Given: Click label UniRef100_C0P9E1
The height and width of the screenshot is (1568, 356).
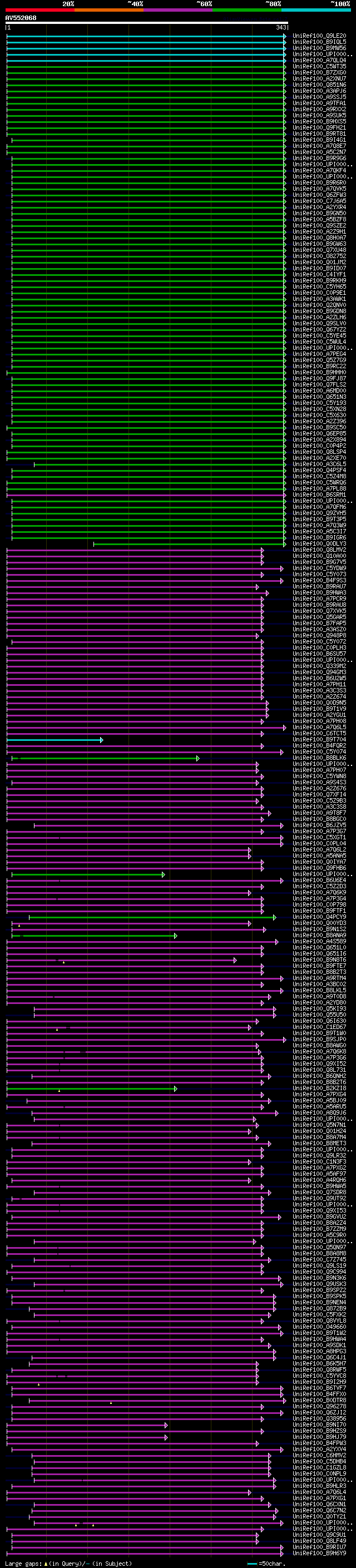Looking at the screenshot, I should coord(319,293).
